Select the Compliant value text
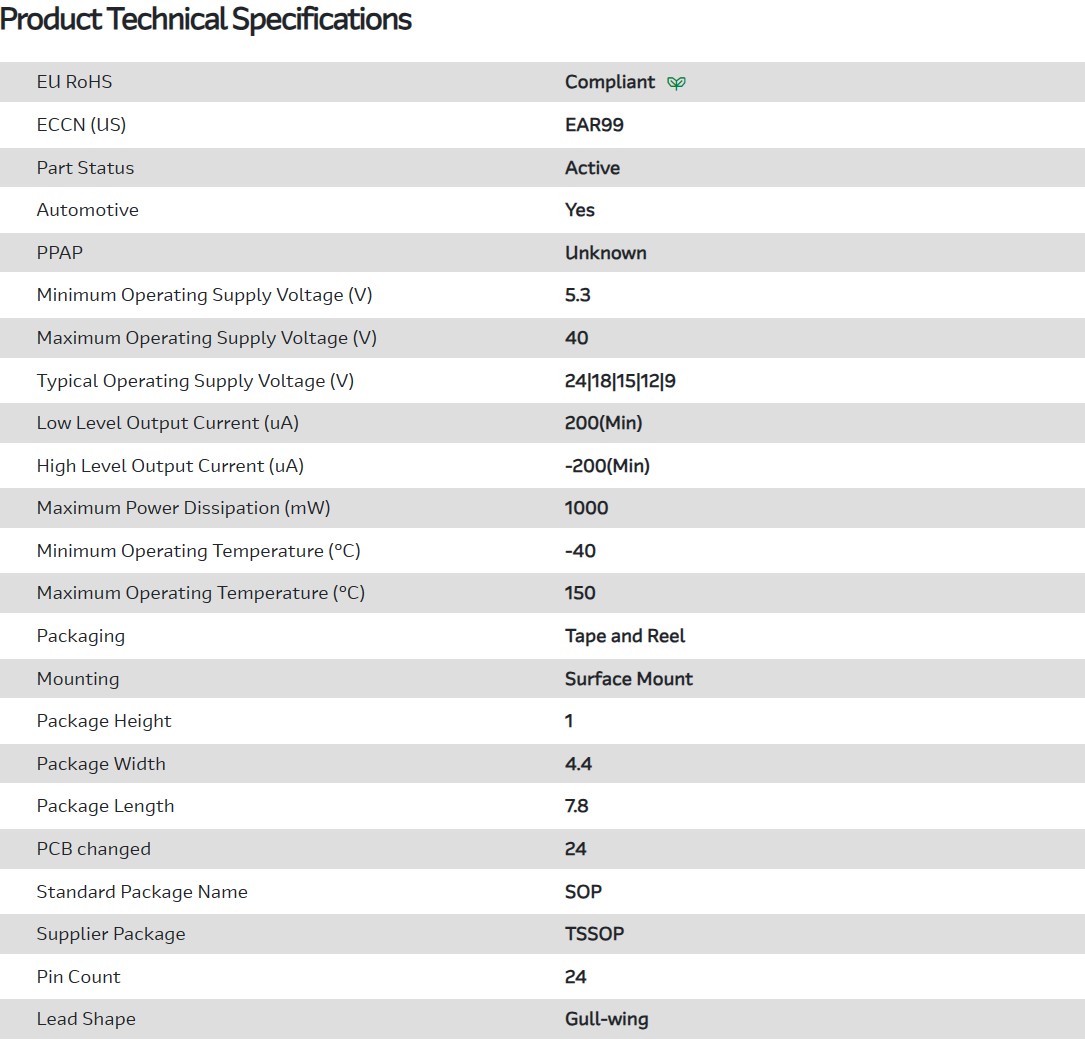Image resolution: width=1085 pixels, height=1040 pixels. tap(610, 82)
